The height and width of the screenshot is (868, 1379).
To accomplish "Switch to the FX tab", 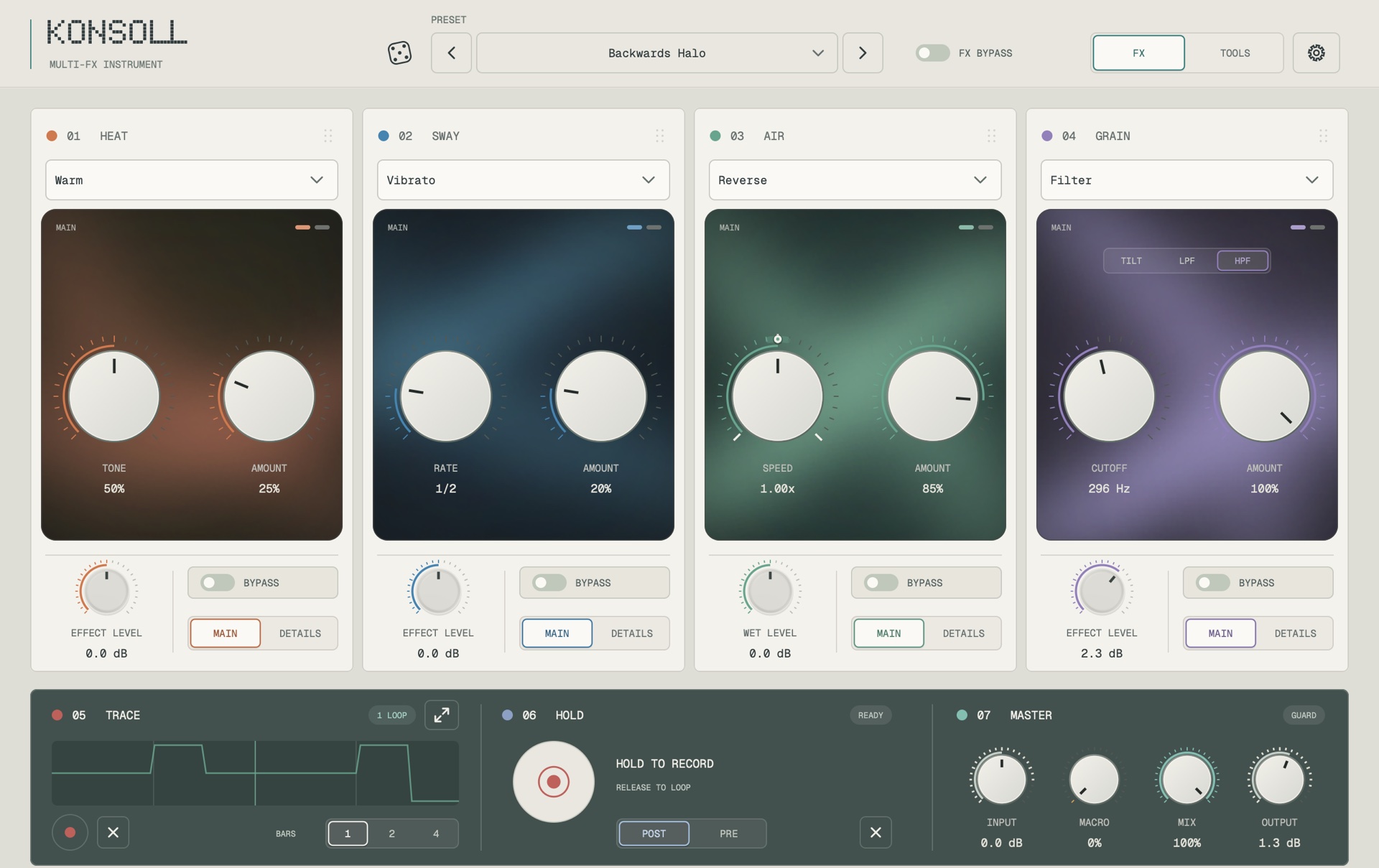I will pos(1138,52).
